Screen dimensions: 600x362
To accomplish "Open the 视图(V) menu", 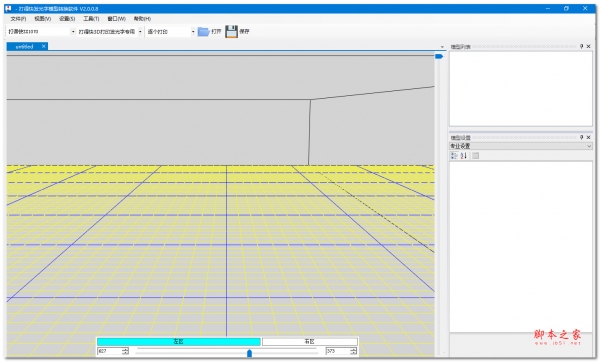I will pyautogui.click(x=42, y=19).
